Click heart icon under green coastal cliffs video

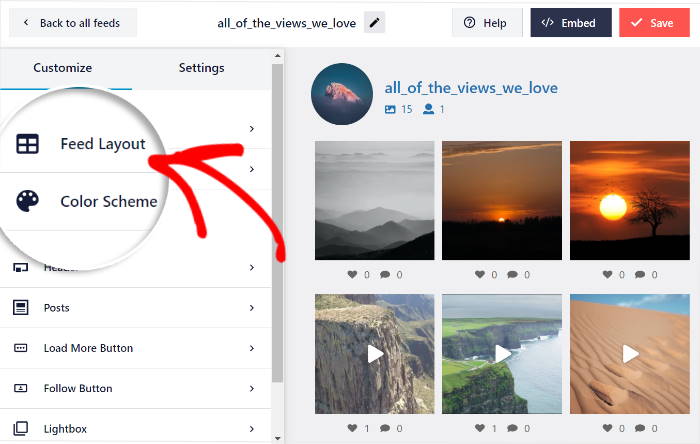tap(480, 428)
